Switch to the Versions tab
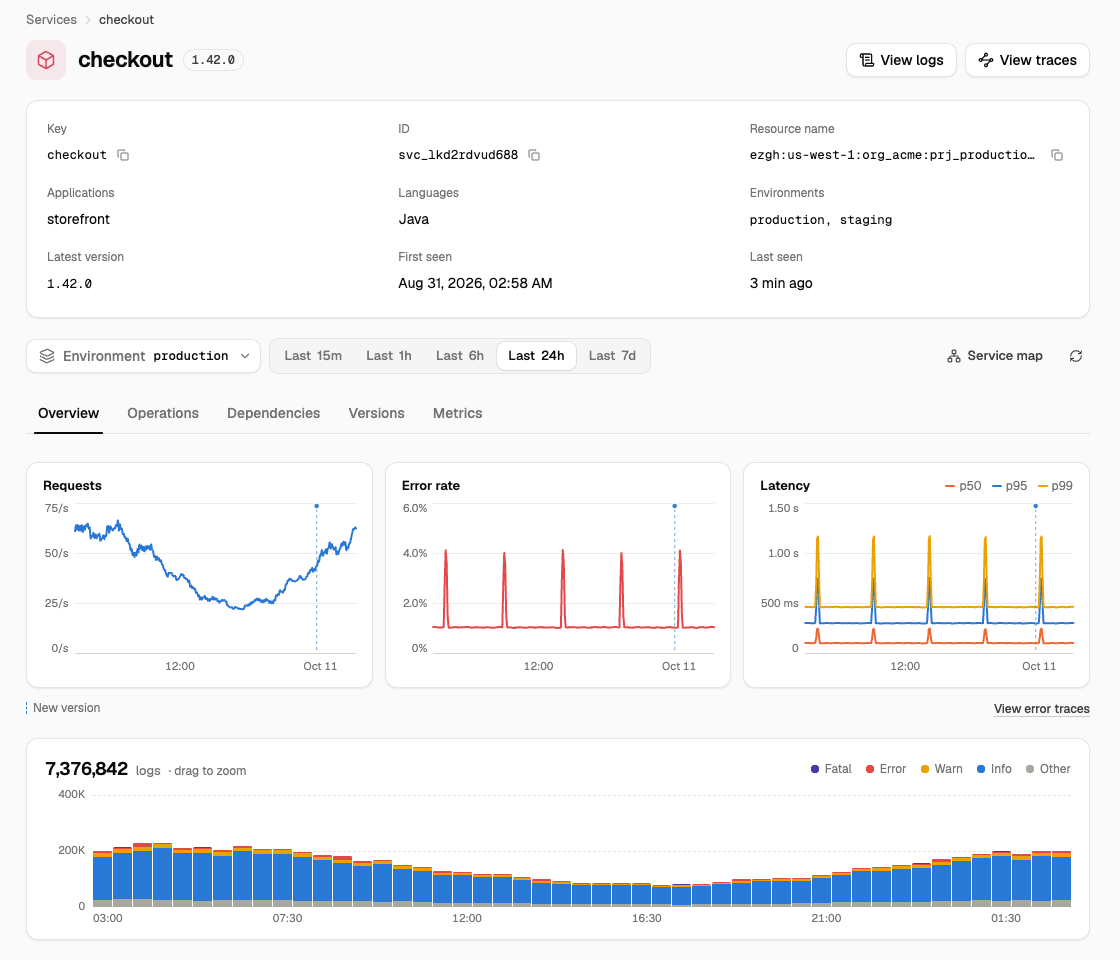 376,414
